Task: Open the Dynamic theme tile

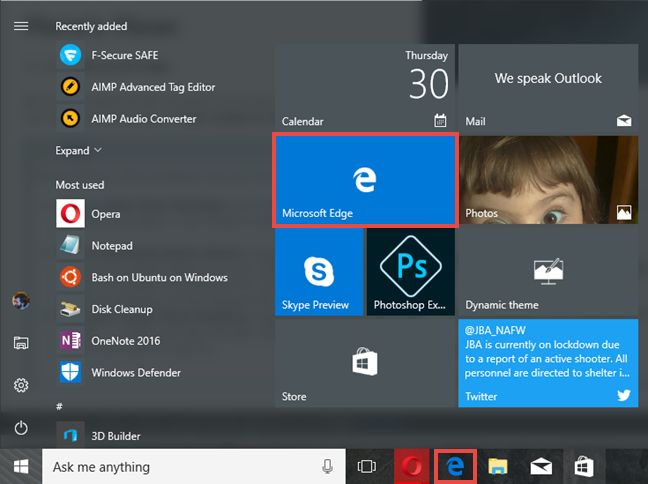Action: click(x=548, y=272)
